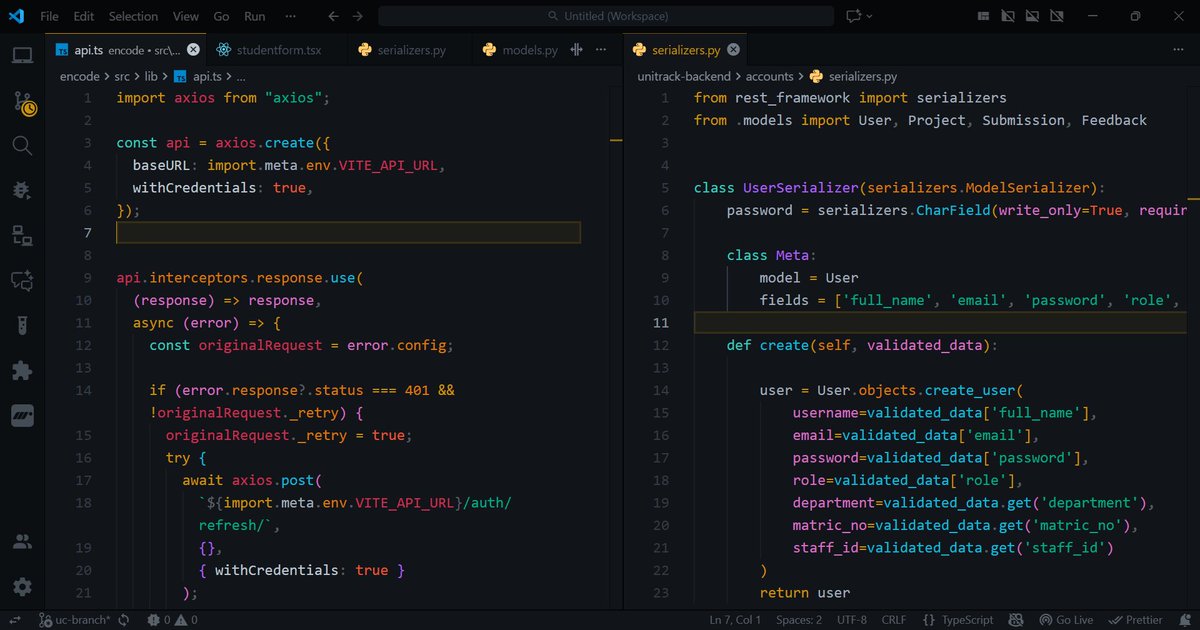Open the Run menu

tap(255, 16)
